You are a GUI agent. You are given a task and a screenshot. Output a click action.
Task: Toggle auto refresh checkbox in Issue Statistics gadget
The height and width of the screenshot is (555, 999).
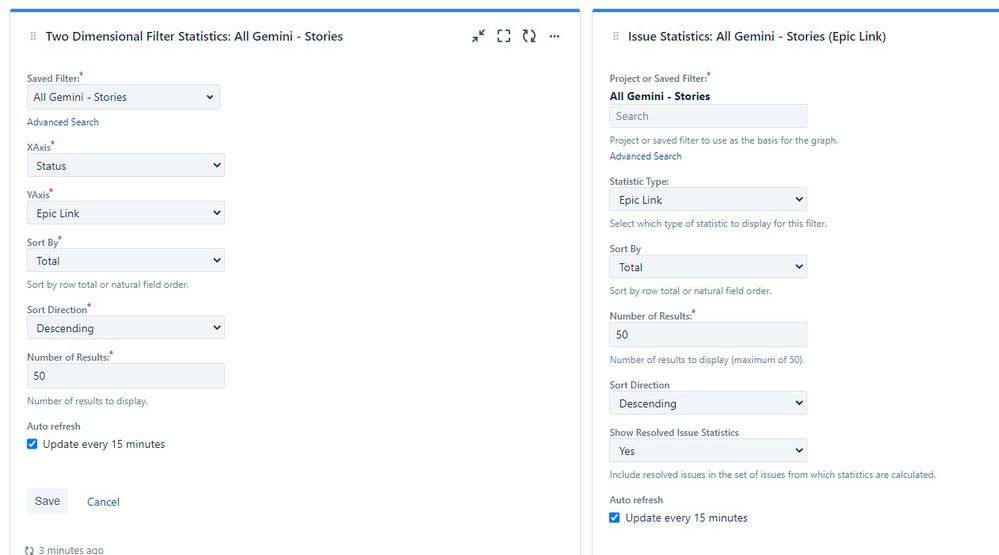pos(614,517)
